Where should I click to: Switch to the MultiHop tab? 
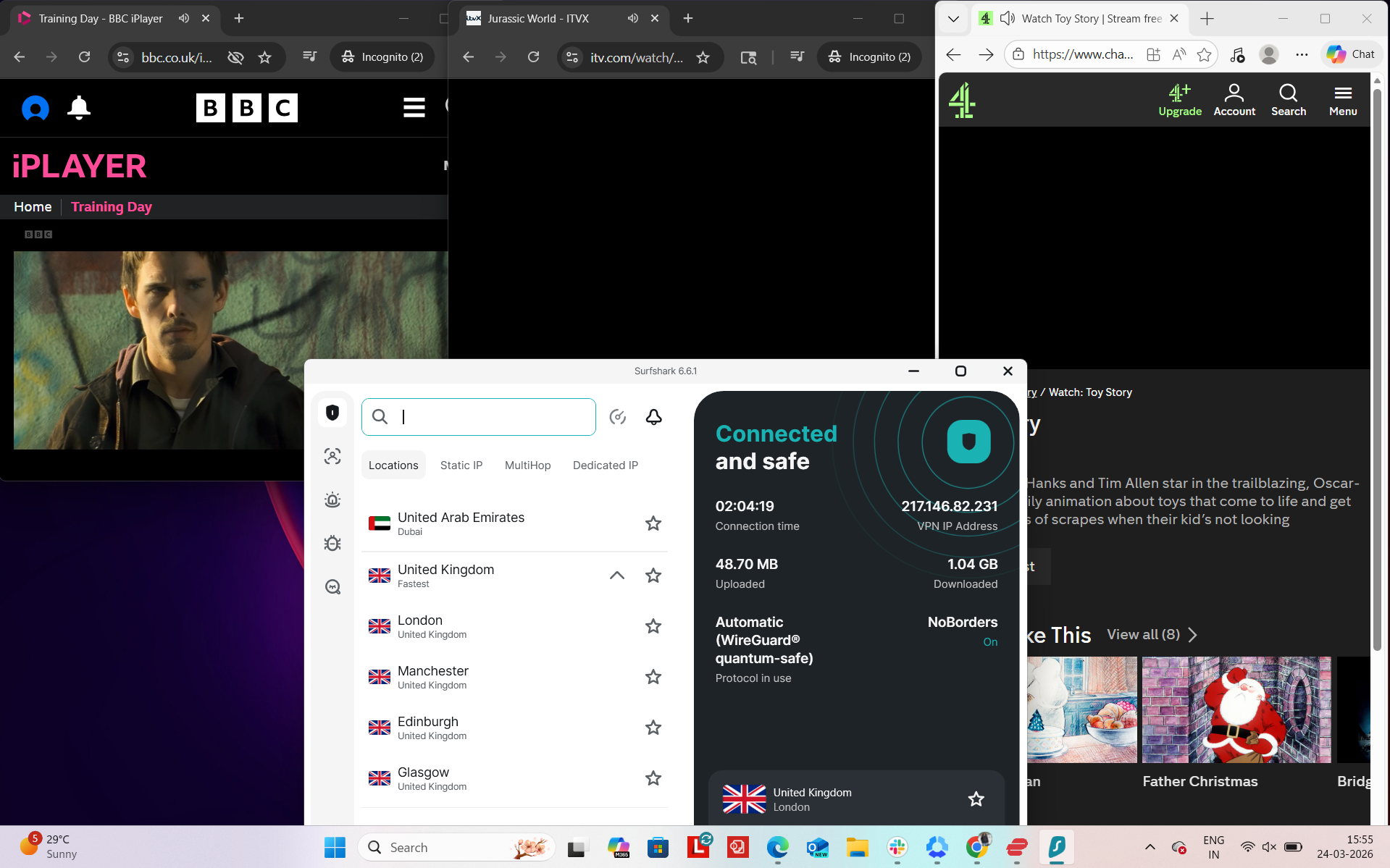pyautogui.click(x=527, y=465)
